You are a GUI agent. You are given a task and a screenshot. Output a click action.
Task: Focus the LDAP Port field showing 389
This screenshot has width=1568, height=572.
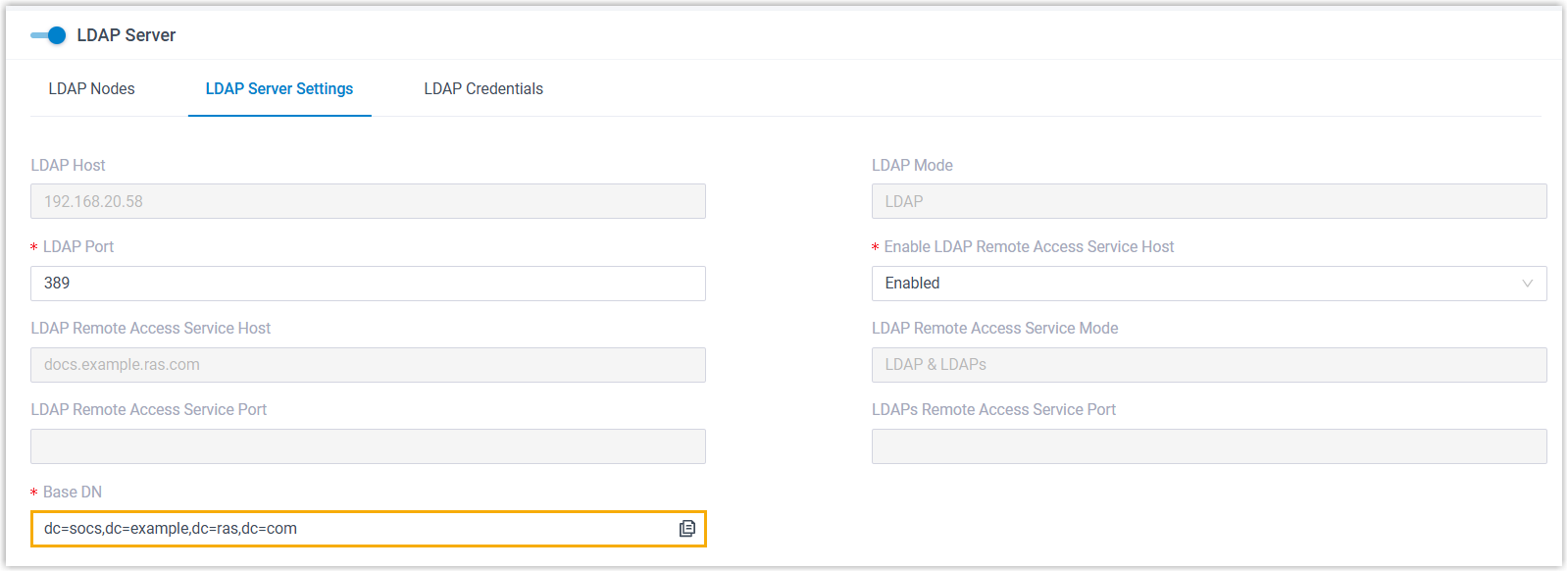368,284
